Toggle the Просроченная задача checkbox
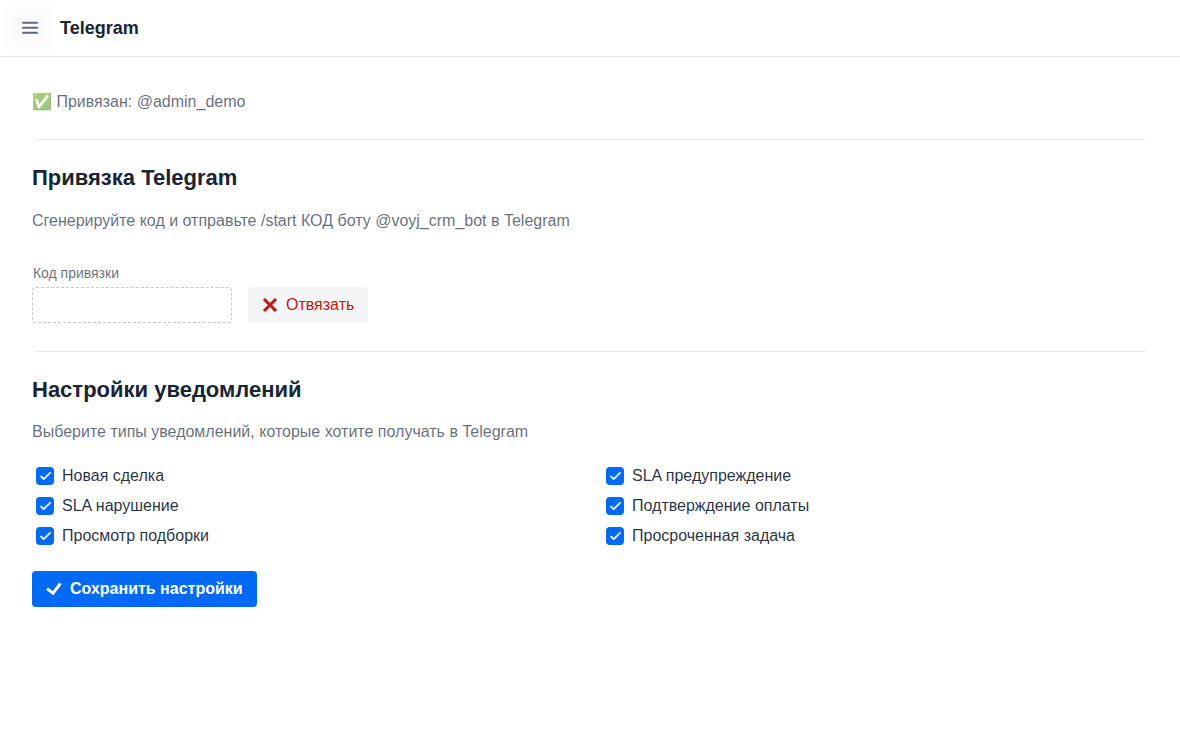1180x733 pixels. (x=614, y=536)
